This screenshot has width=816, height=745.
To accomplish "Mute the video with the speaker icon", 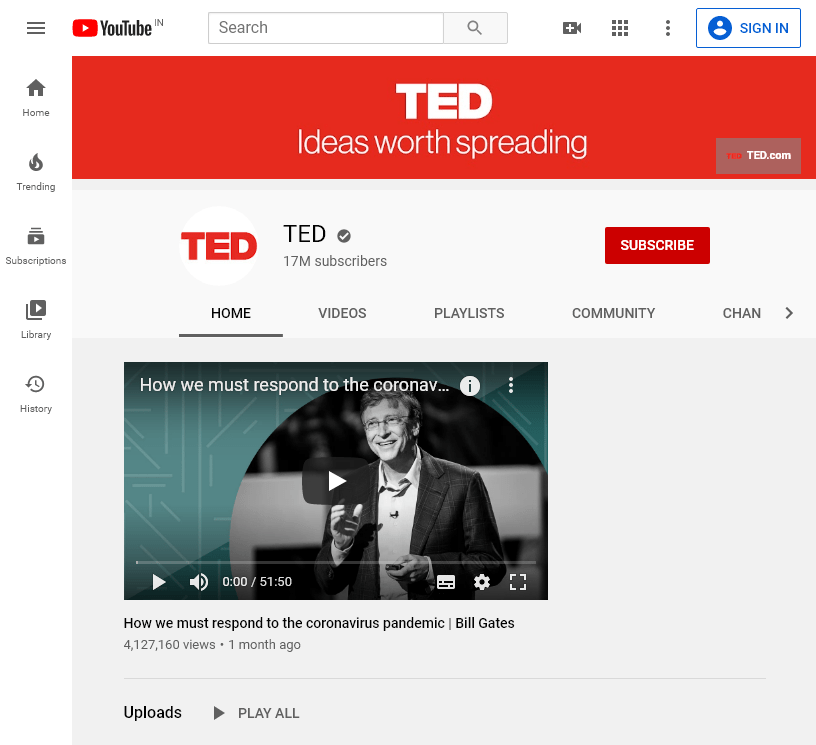I will click(x=199, y=582).
